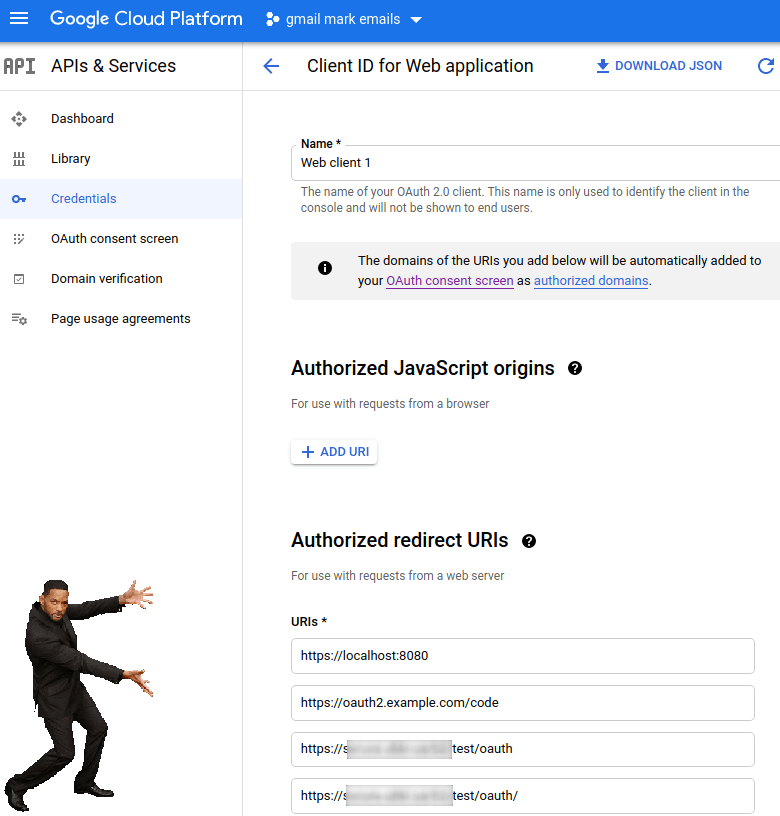The image size is (780, 816).
Task: Open help icon for Authorized redirect URIs
Action: tap(529, 541)
